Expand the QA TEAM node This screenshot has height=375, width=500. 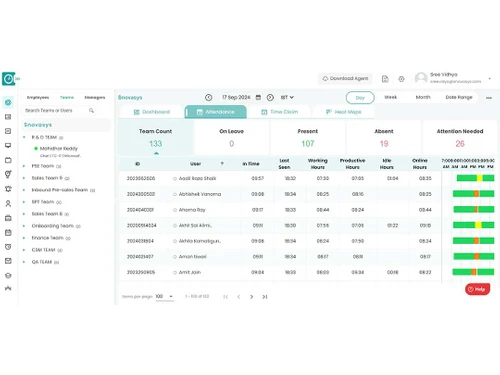pyautogui.click(x=24, y=262)
